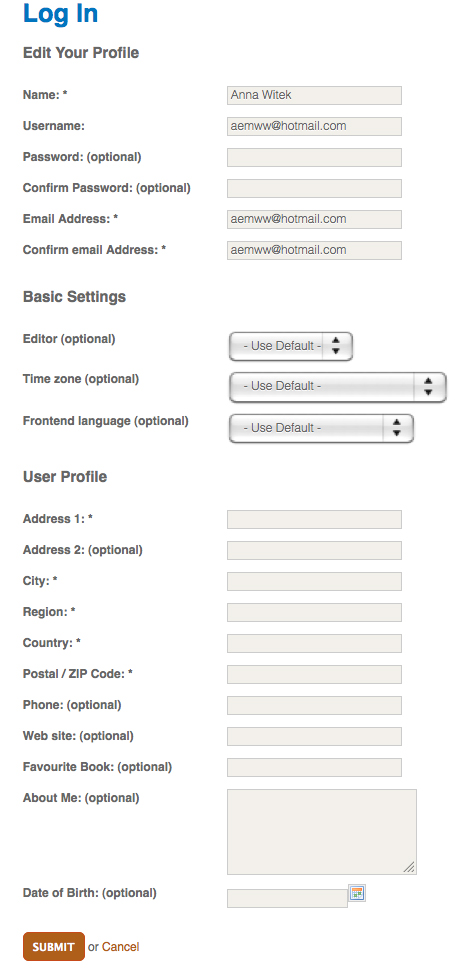467x971 pixels.
Task: Click the Submit button
Action: [x=54, y=947]
